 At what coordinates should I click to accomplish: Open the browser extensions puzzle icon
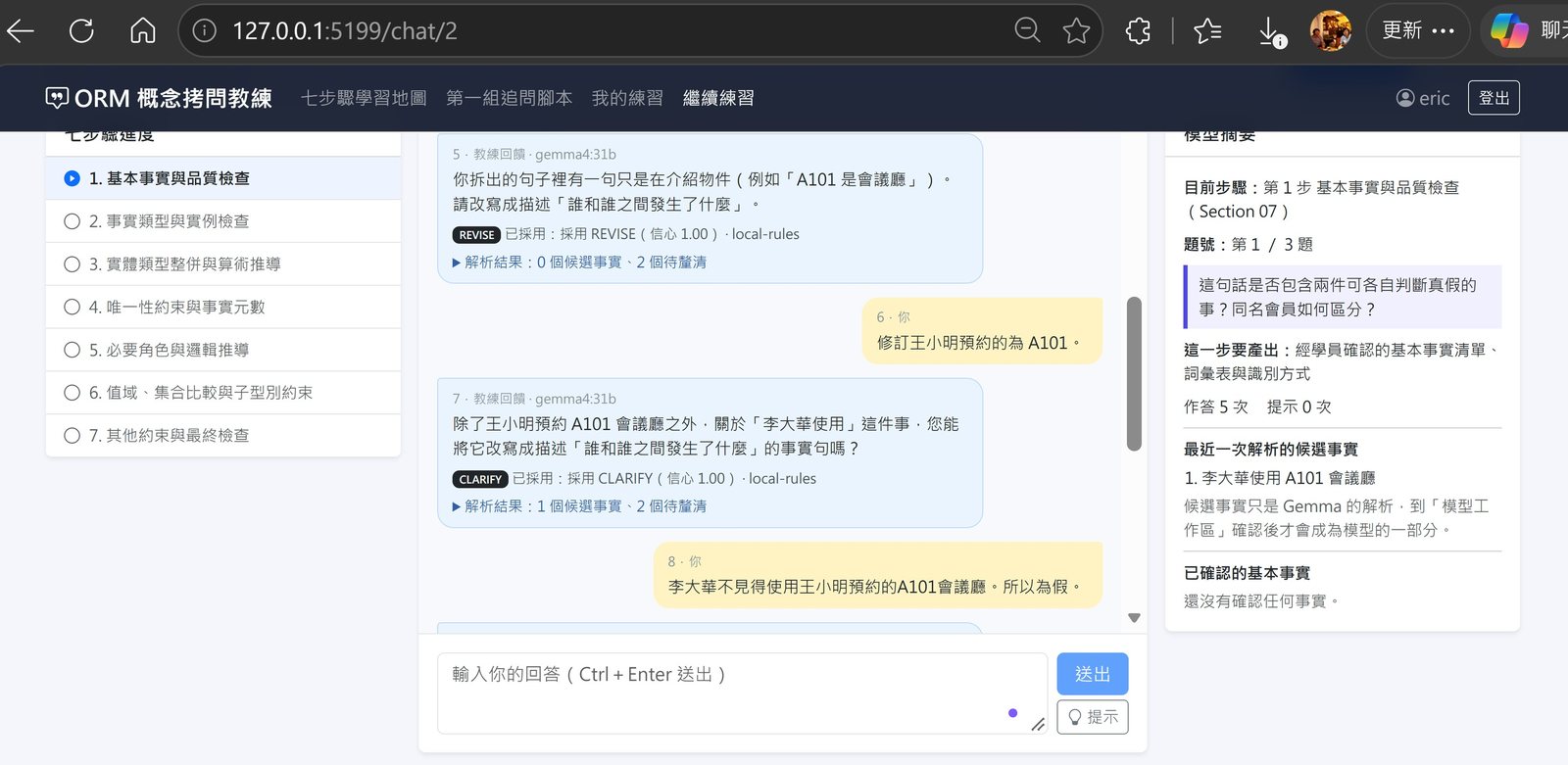pos(1138,31)
